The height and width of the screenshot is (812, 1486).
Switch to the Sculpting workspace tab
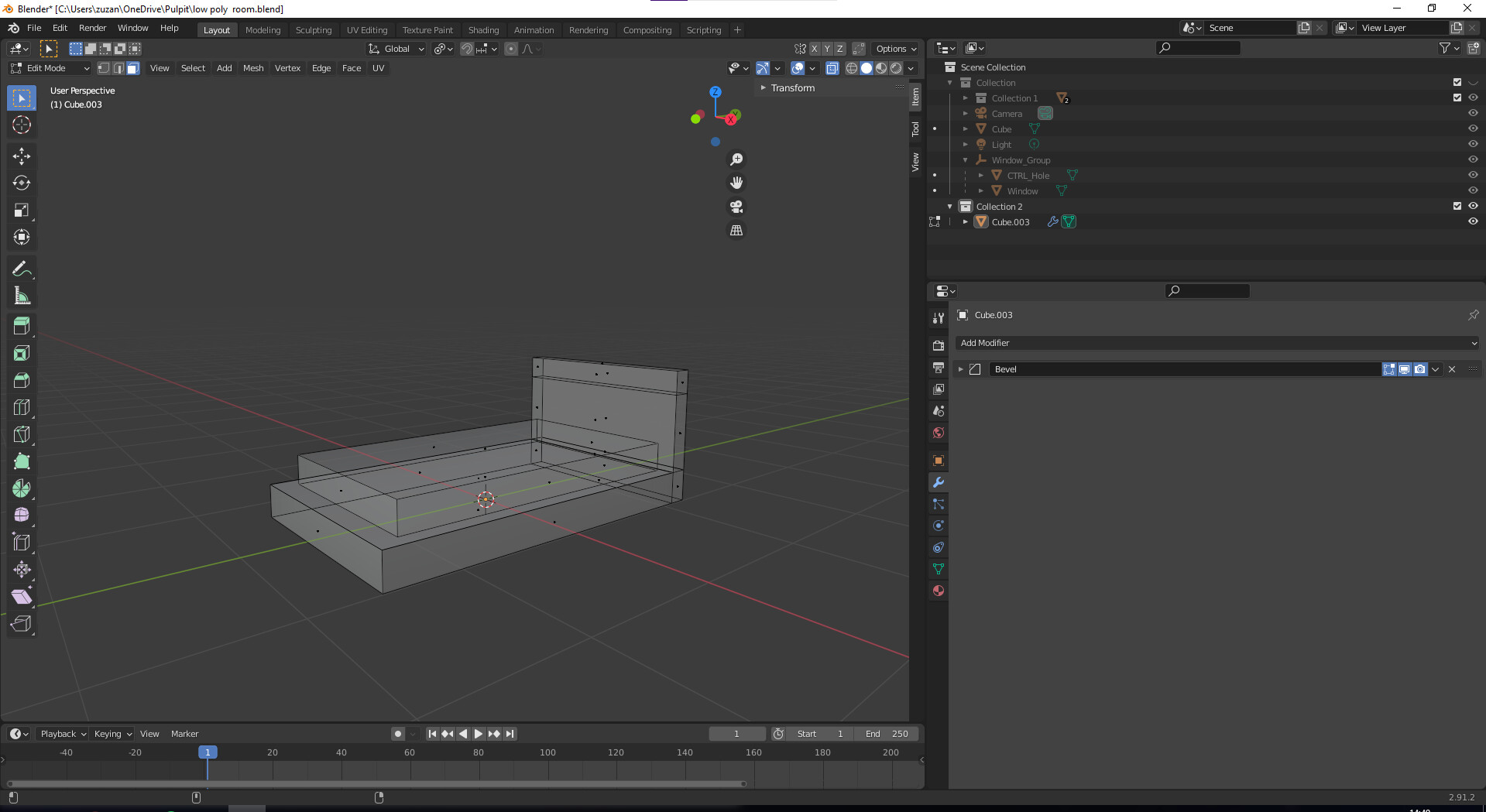pyautogui.click(x=313, y=30)
